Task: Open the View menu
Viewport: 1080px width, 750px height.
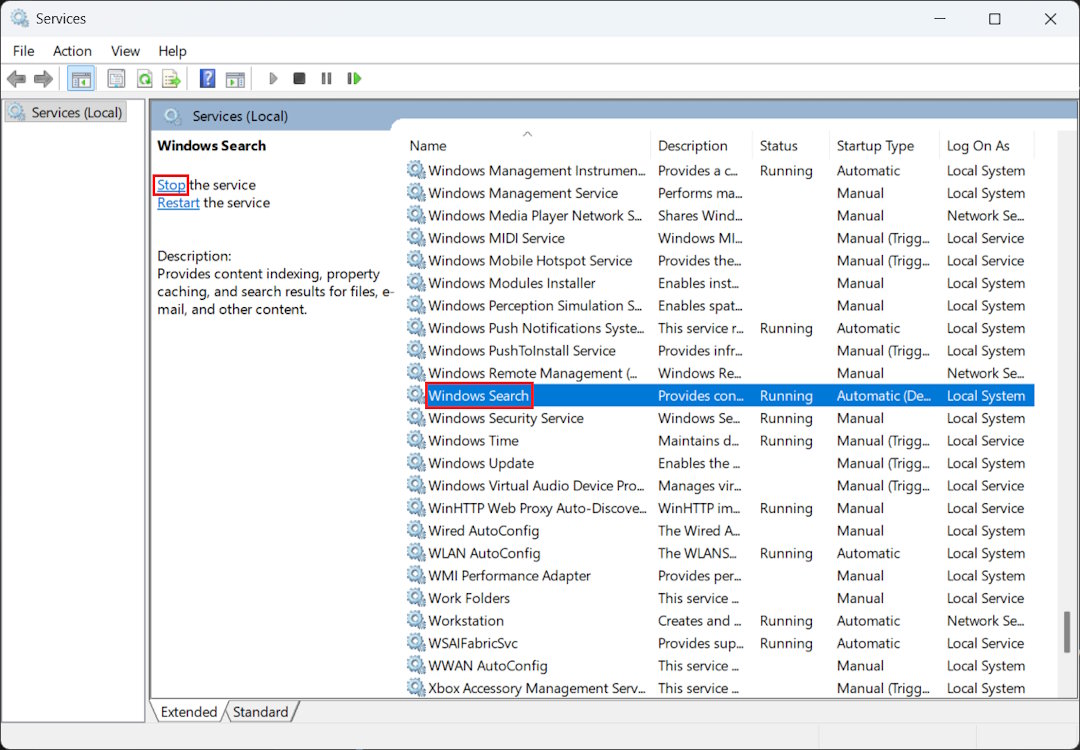Action: 125,51
